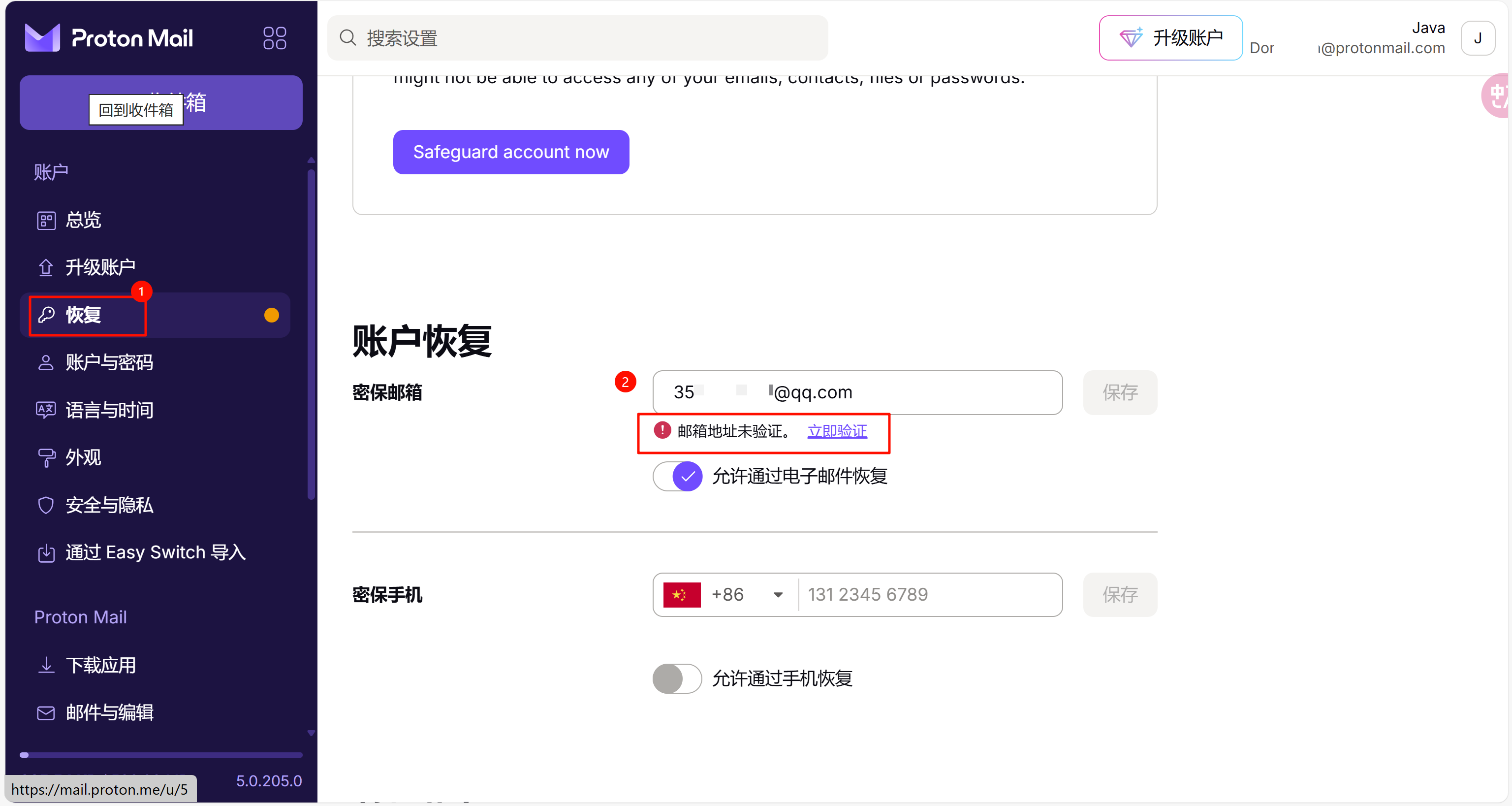
Task: Click the Easy Switch import icon
Action: (x=46, y=552)
